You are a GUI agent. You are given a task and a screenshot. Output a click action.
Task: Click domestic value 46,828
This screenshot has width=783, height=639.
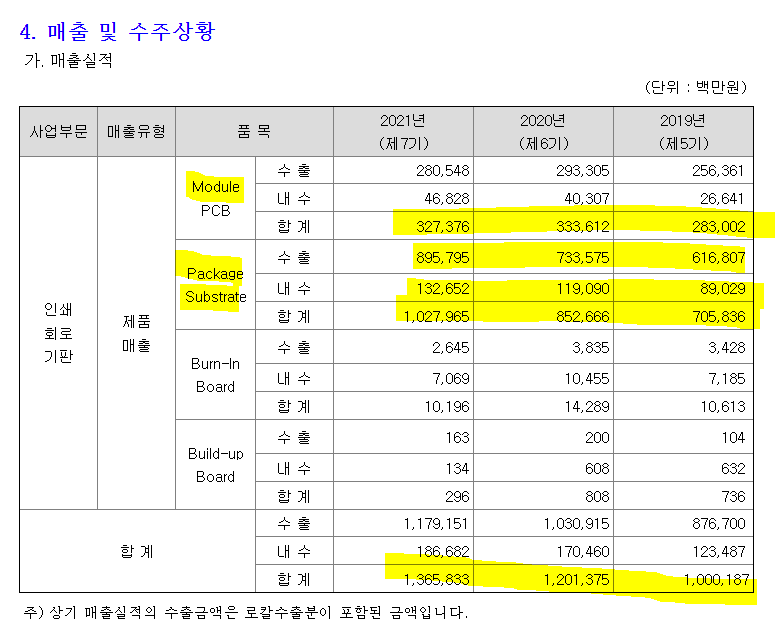coord(447,199)
